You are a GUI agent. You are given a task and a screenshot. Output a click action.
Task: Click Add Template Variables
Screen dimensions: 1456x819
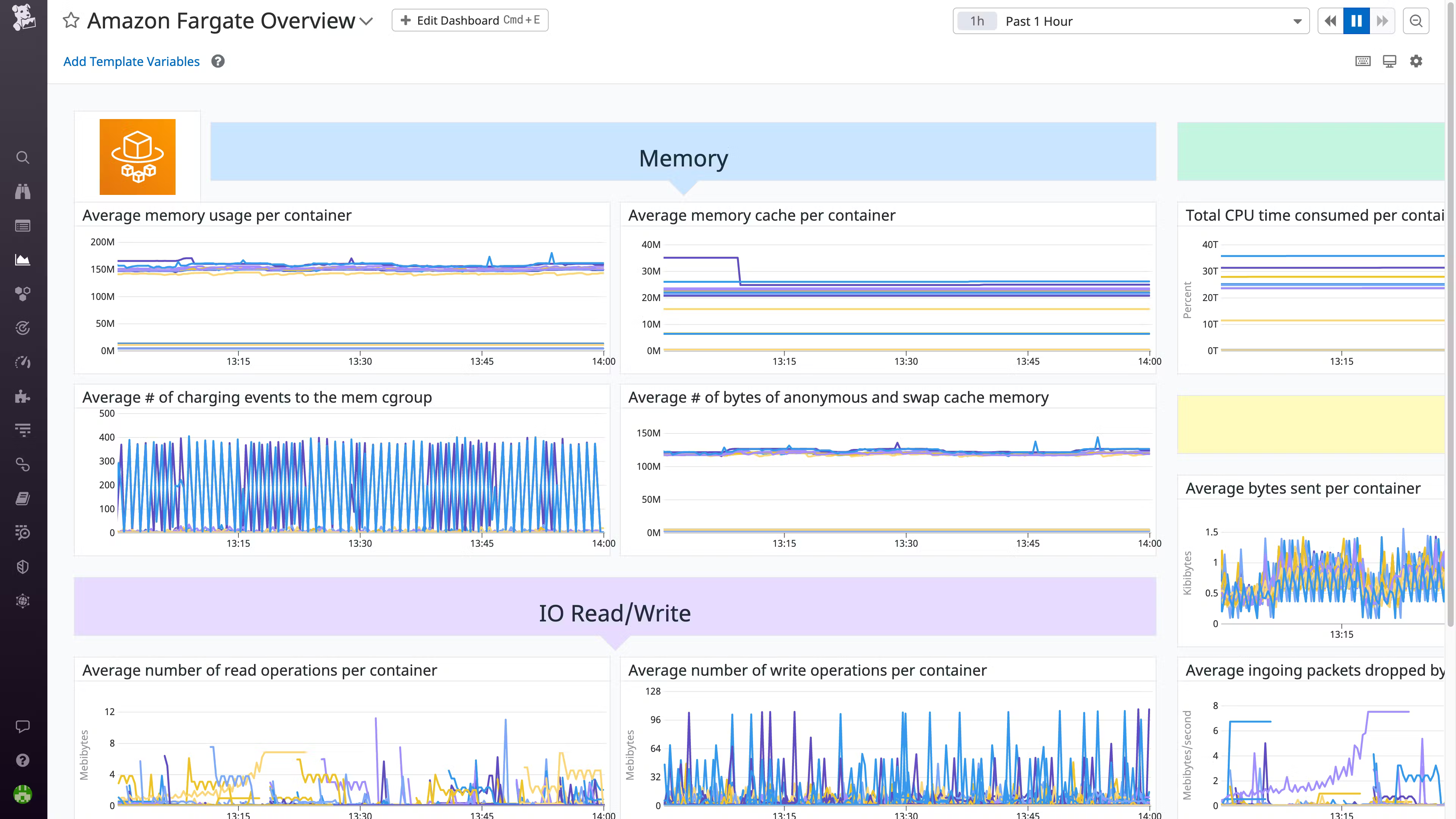click(131, 61)
